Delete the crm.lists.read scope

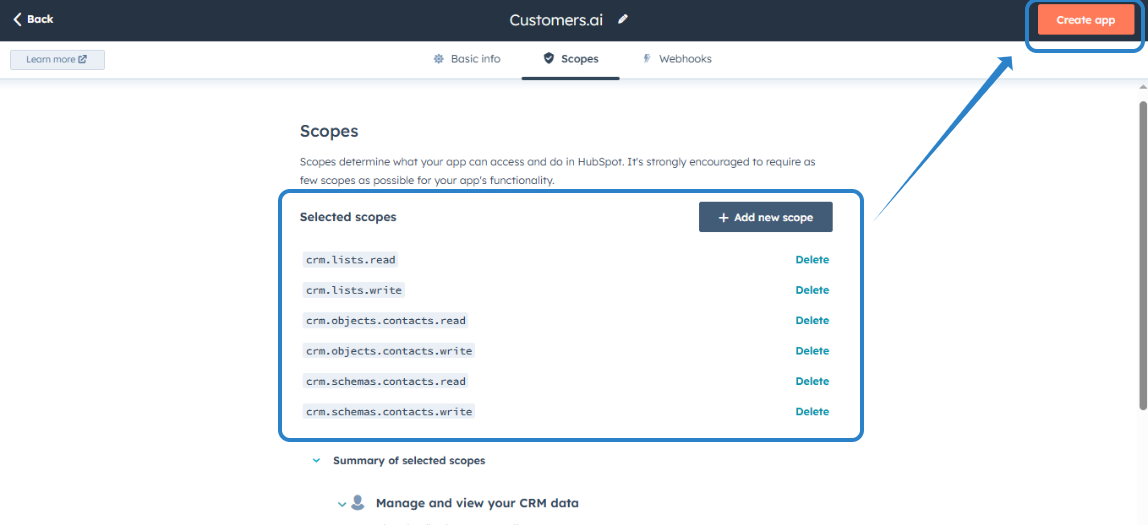[812, 260]
